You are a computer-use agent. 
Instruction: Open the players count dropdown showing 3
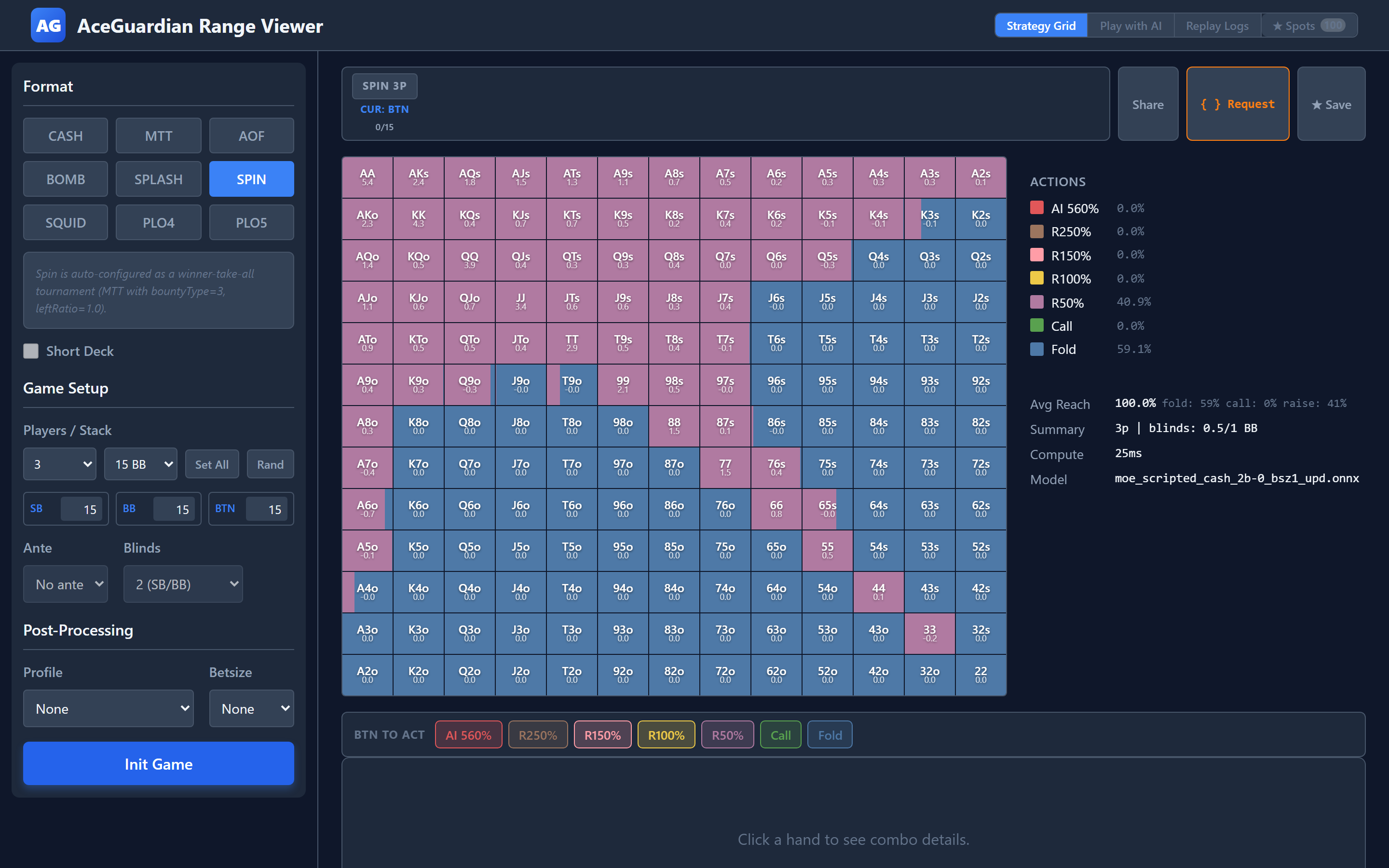[59, 464]
